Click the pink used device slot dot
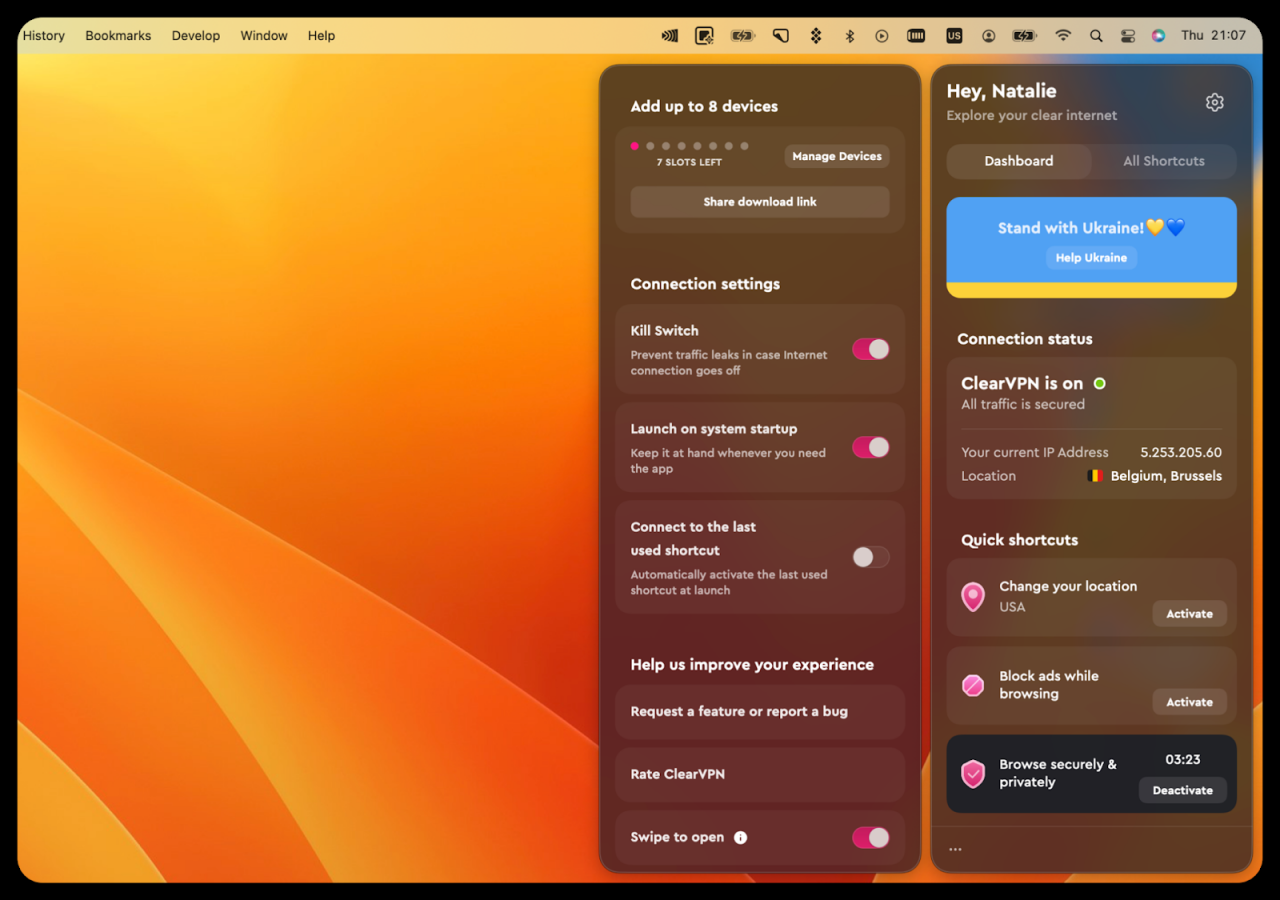1280x900 pixels. 634,146
